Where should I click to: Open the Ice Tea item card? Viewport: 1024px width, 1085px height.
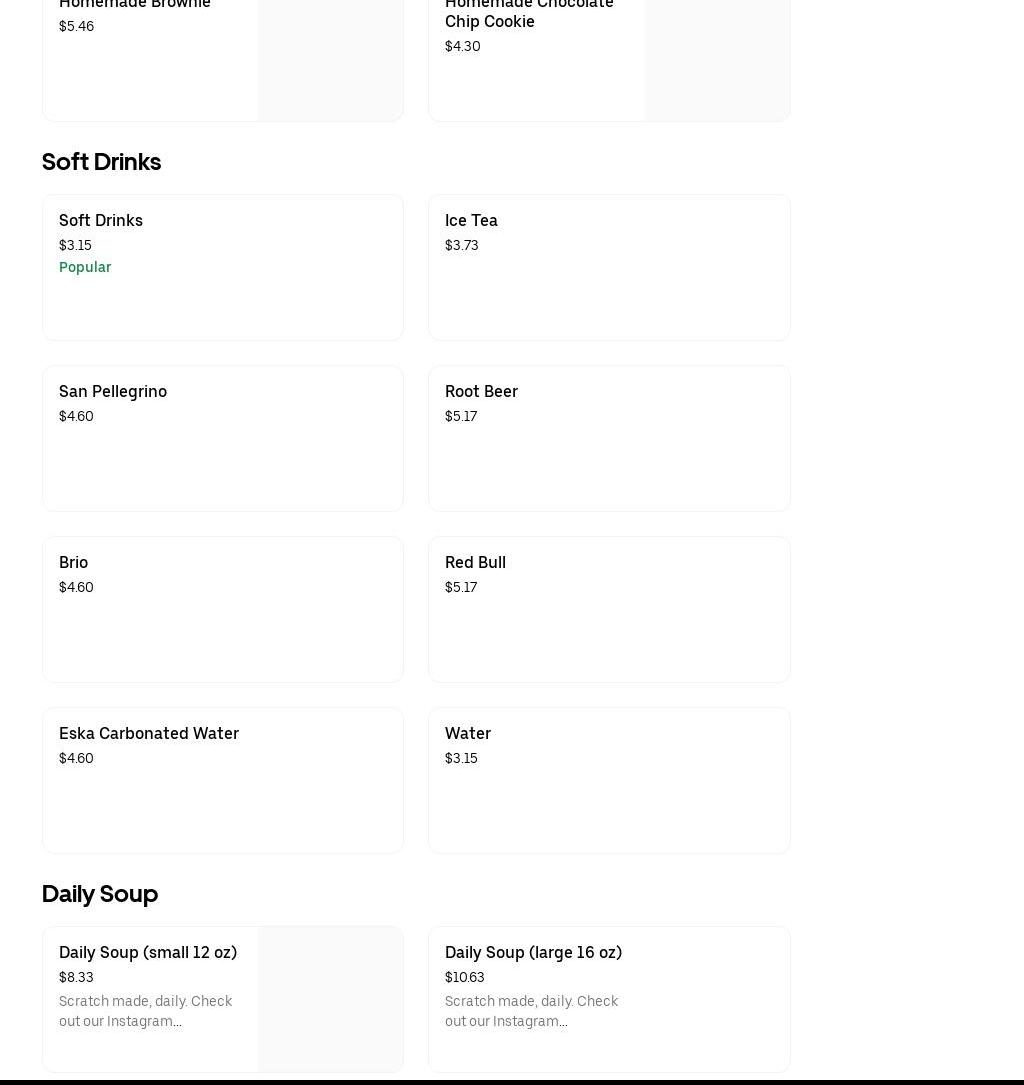(x=609, y=267)
